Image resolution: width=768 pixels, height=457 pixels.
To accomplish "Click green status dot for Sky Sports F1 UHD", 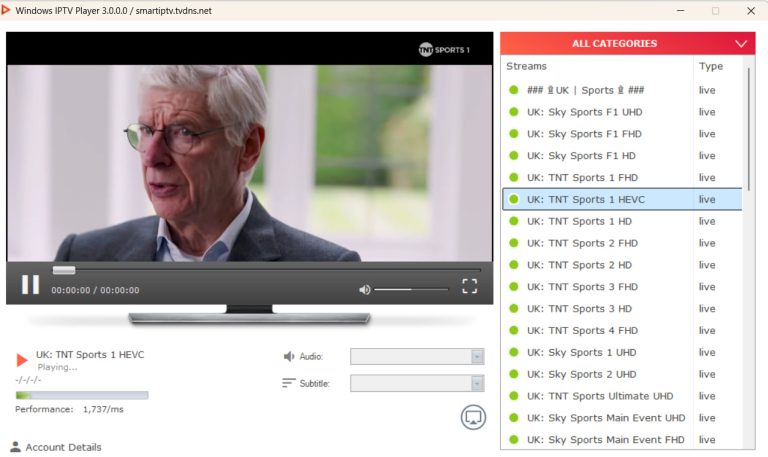I will click(x=513, y=112).
